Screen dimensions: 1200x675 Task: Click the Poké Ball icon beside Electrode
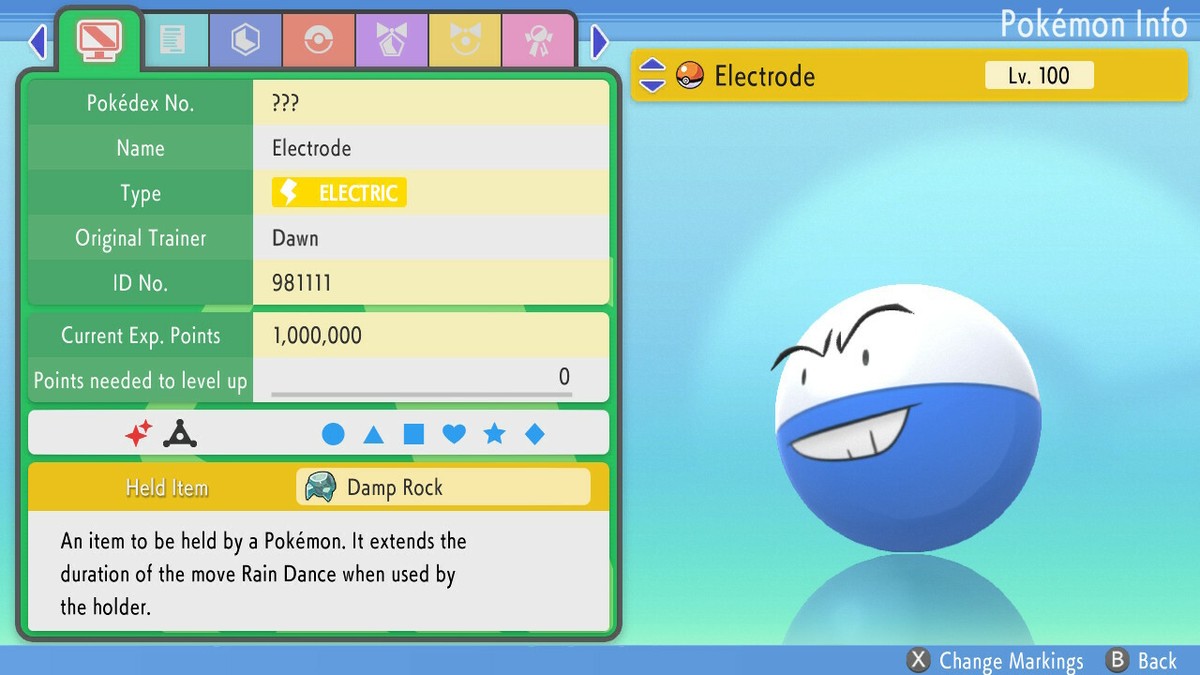click(x=690, y=75)
